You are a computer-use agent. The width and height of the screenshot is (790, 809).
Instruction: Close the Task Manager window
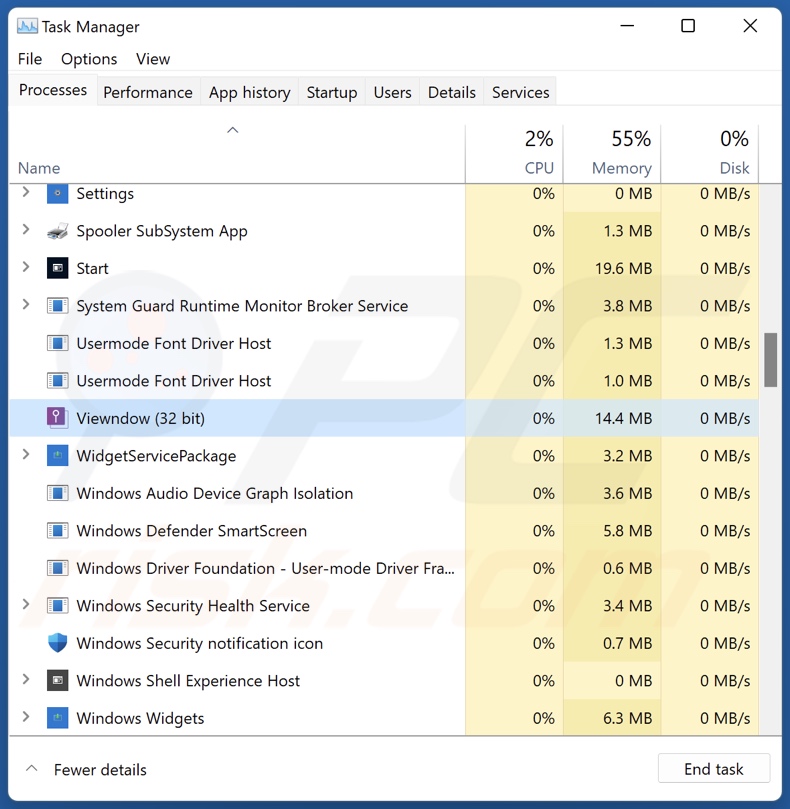point(750,26)
